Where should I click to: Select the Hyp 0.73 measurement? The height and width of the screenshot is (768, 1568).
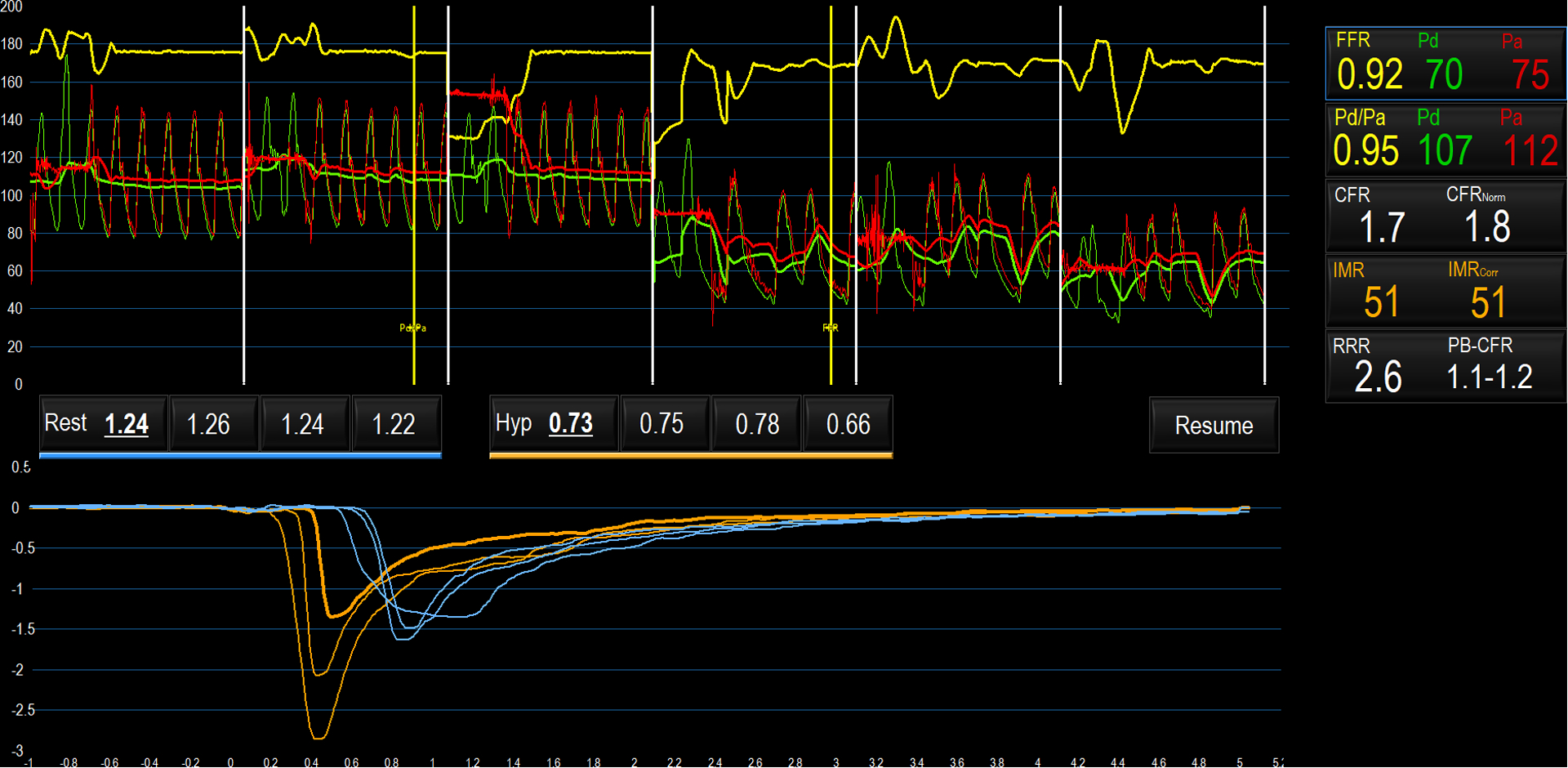[554, 423]
